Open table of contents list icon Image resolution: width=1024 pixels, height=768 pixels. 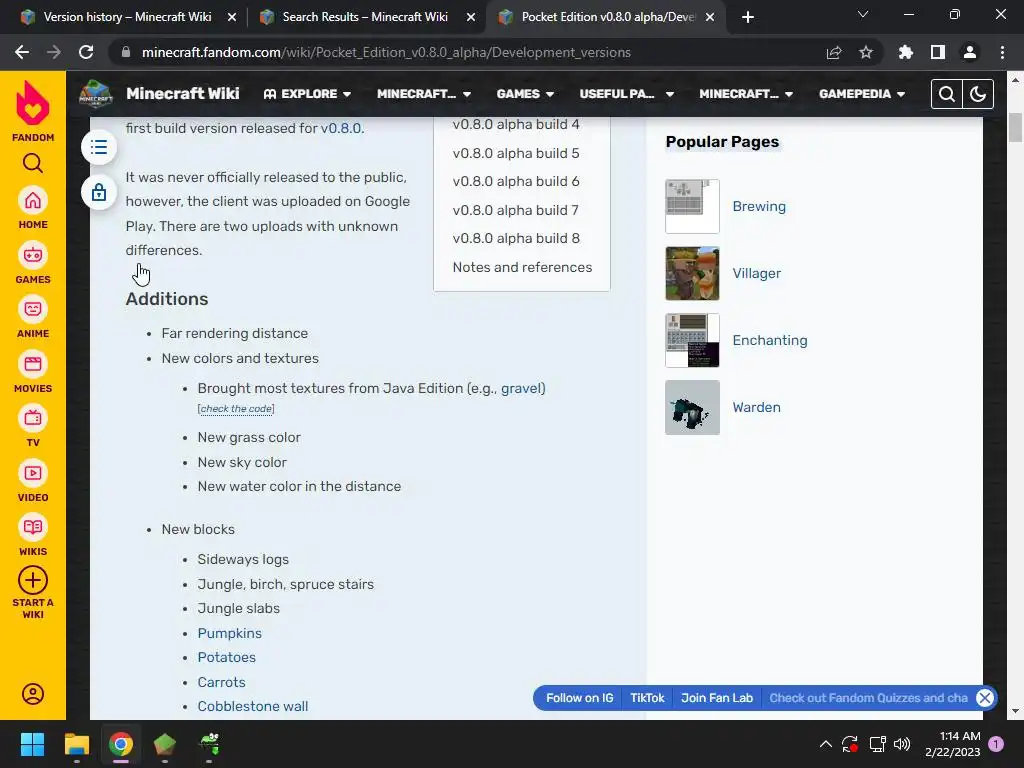(x=99, y=147)
